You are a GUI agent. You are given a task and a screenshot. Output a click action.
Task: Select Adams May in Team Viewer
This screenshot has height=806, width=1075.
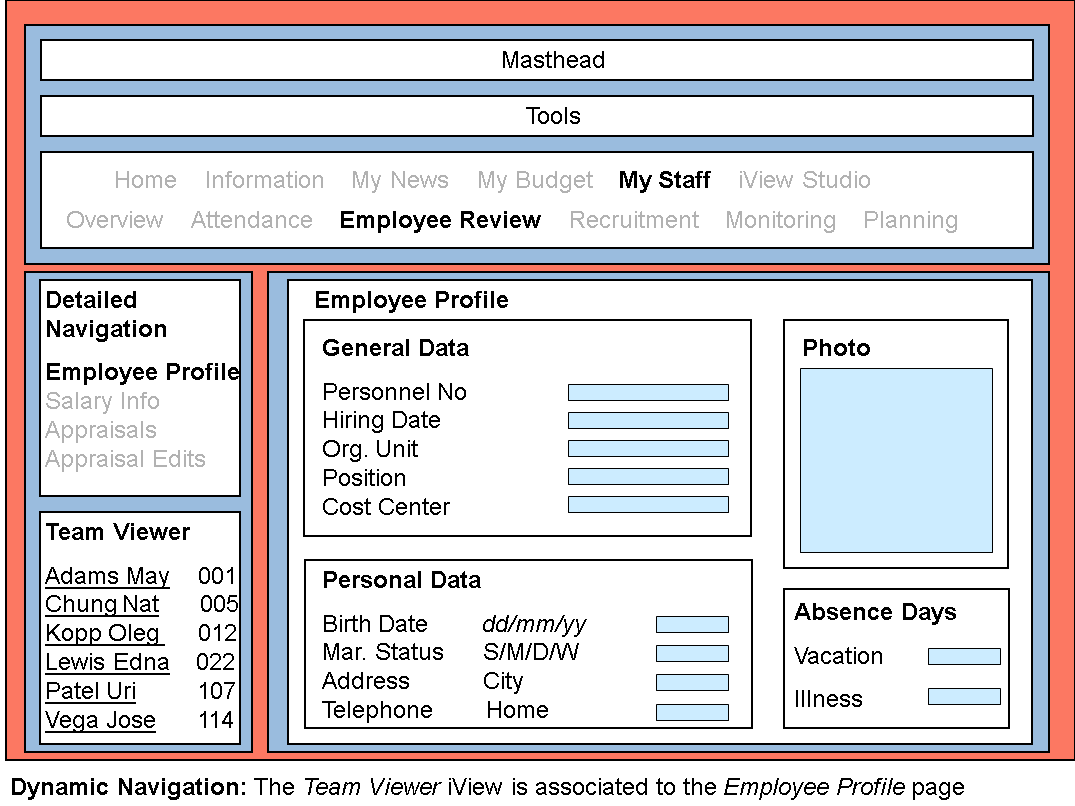point(107,577)
